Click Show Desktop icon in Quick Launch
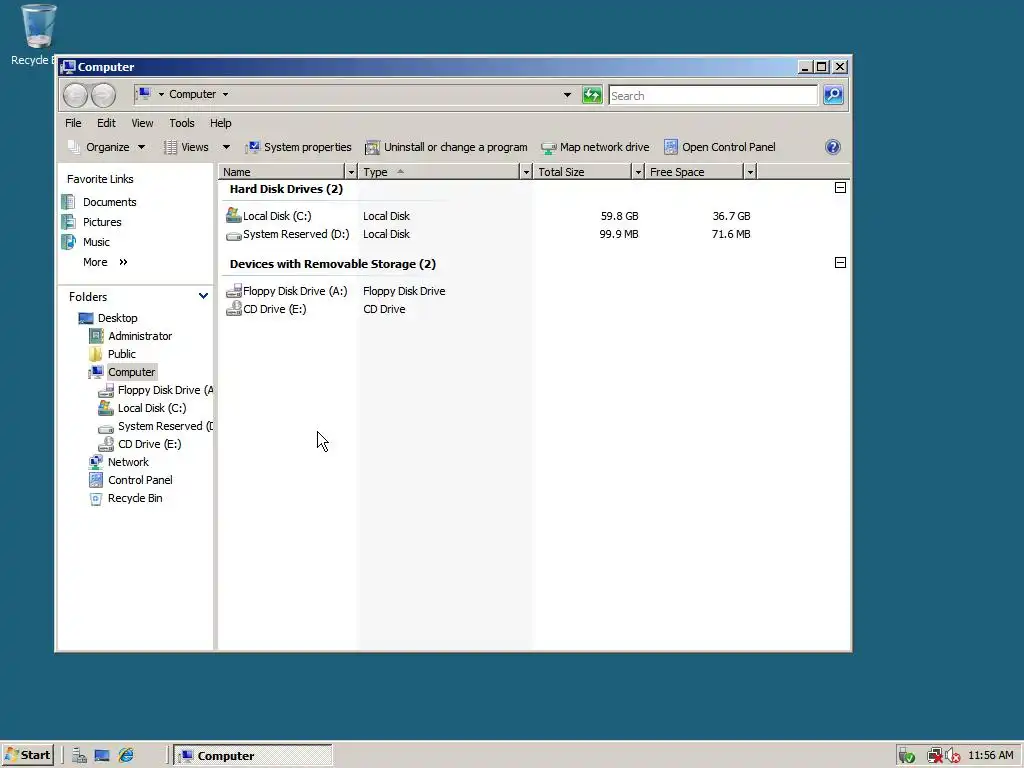Image resolution: width=1024 pixels, height=768 pixels. click(102, 756)
